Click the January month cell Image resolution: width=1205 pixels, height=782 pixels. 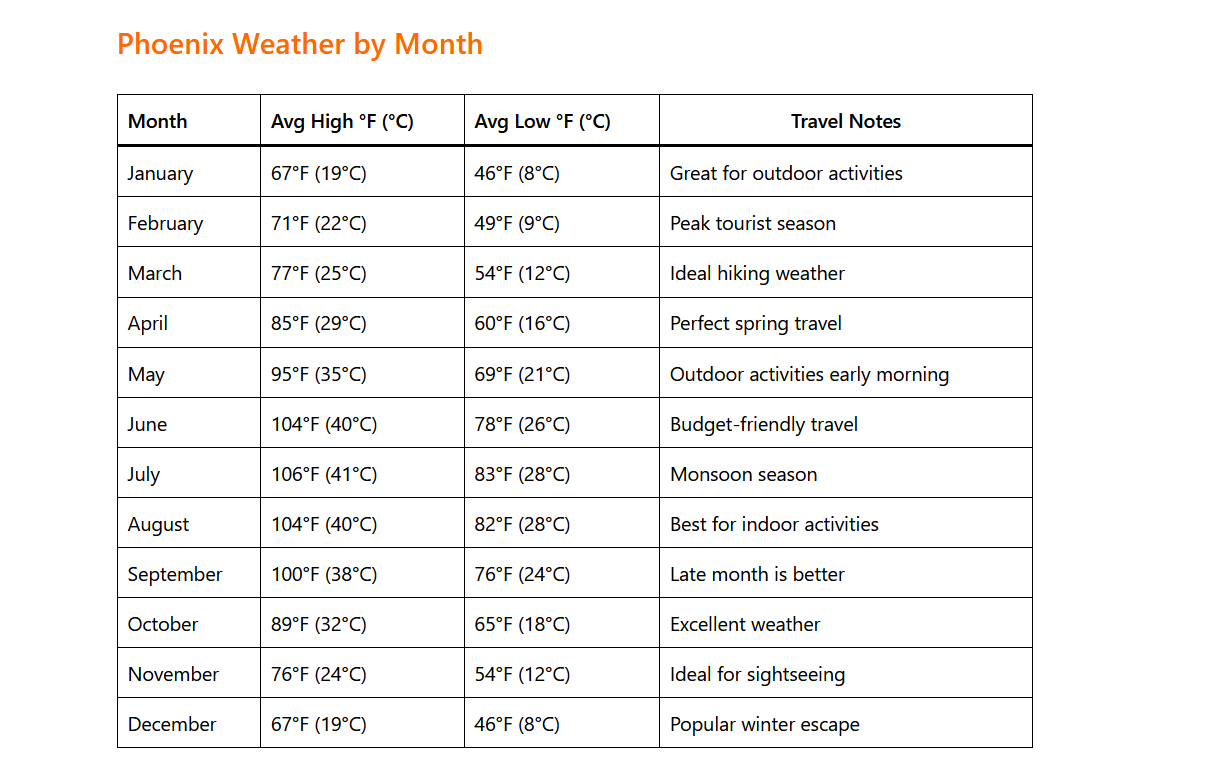[160, 173]
